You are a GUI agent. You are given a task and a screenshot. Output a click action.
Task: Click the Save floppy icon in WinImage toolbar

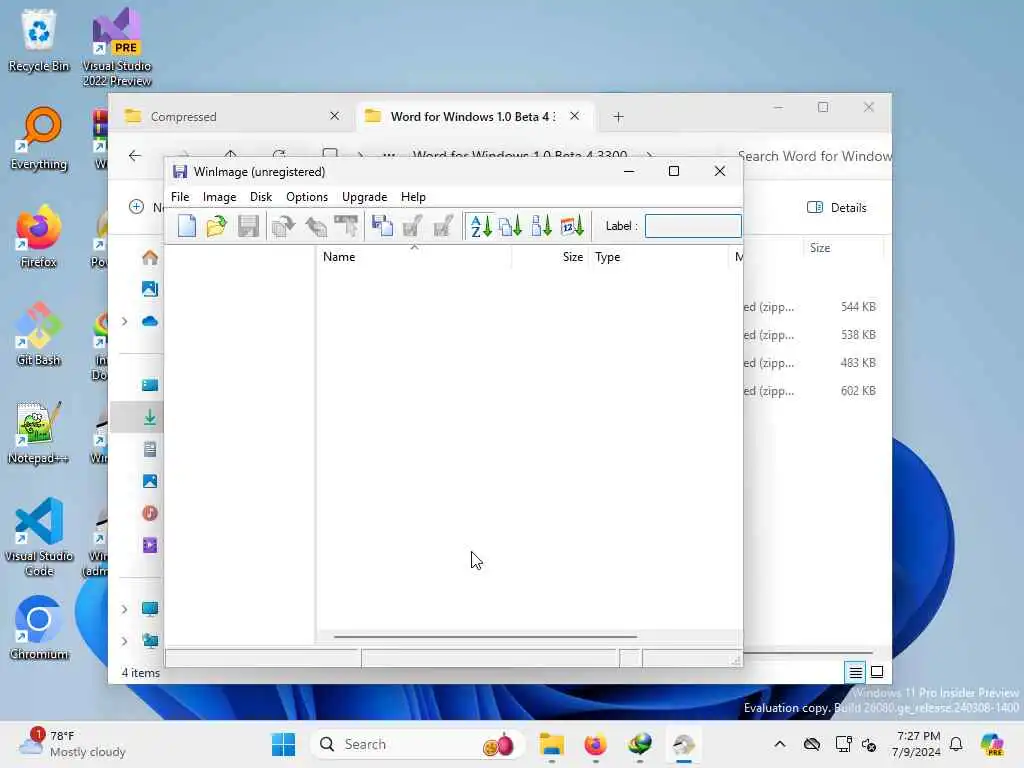[248, 226]
